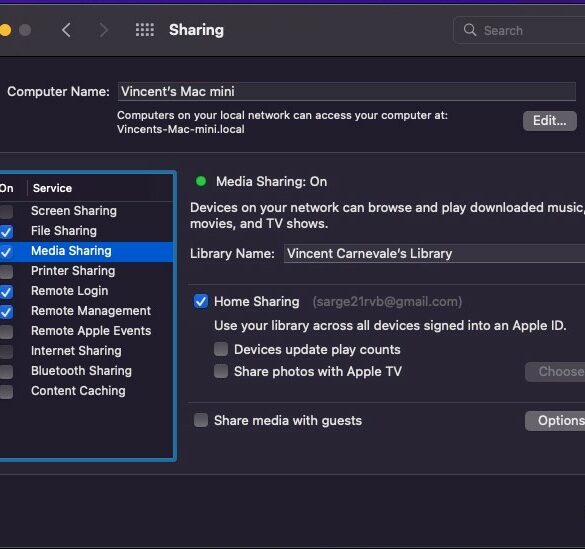Screen dimensions: 585x549
Task: Open the Options button for guest sharing
Action: [x=555, y=421]
